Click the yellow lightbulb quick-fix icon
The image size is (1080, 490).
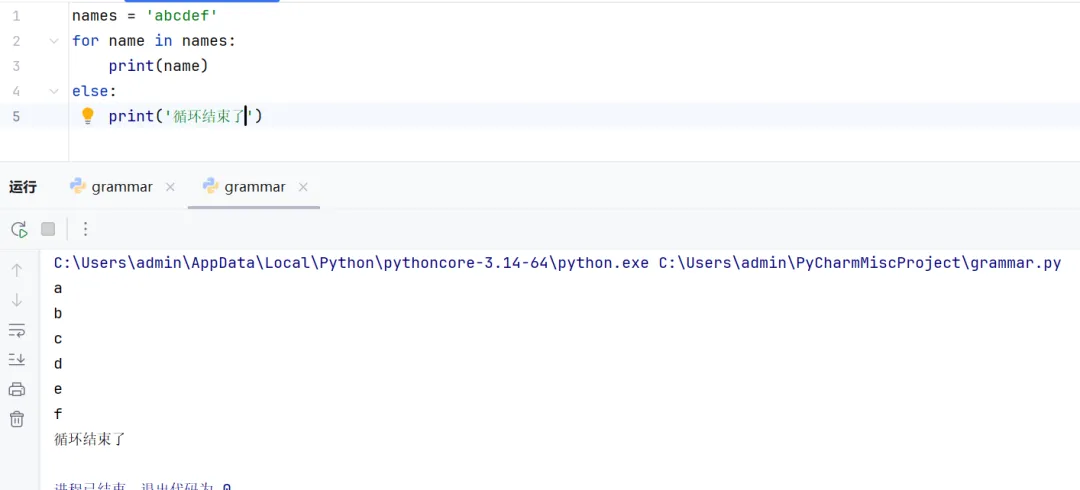[x=87, y=116]
